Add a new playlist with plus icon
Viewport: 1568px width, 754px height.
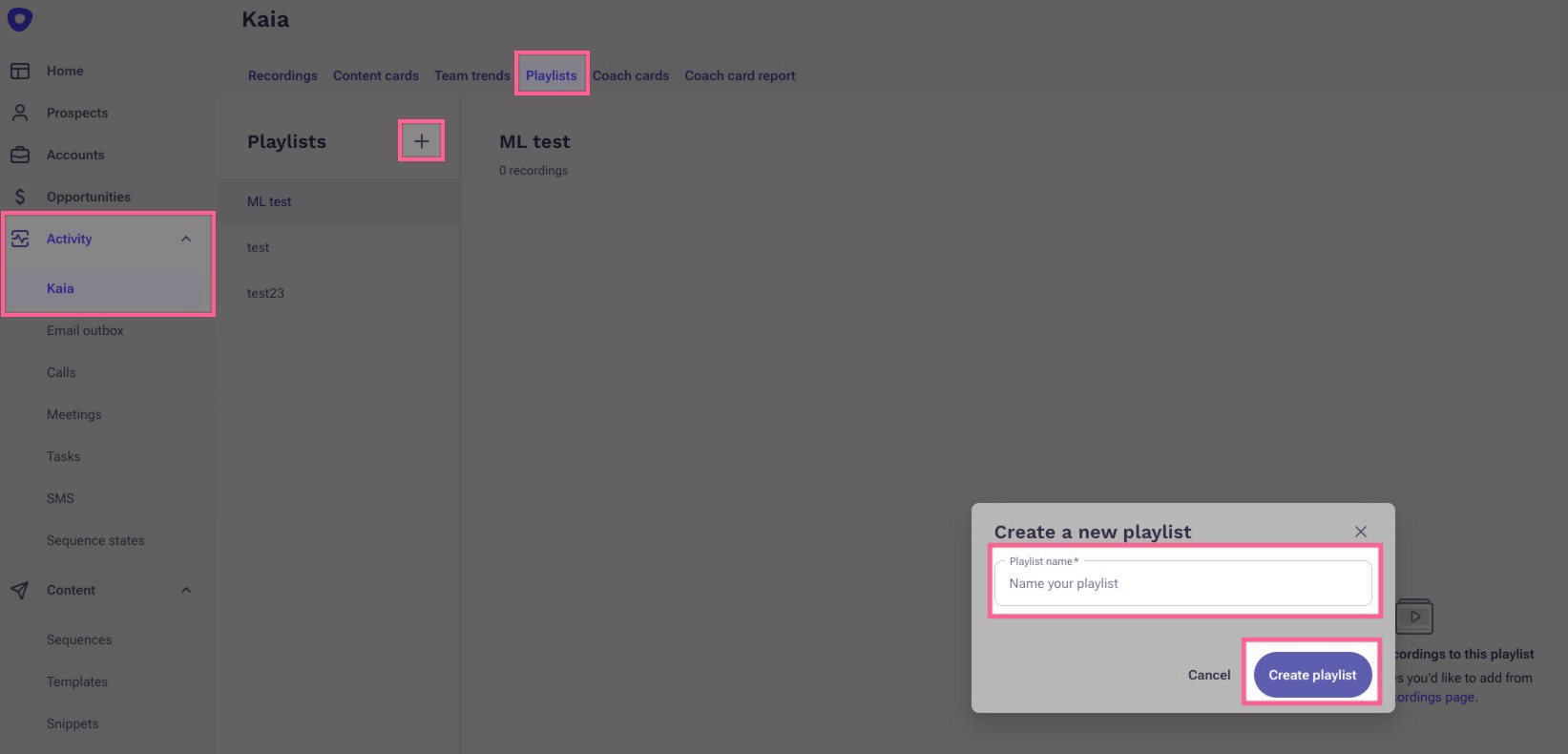(421, 141)
